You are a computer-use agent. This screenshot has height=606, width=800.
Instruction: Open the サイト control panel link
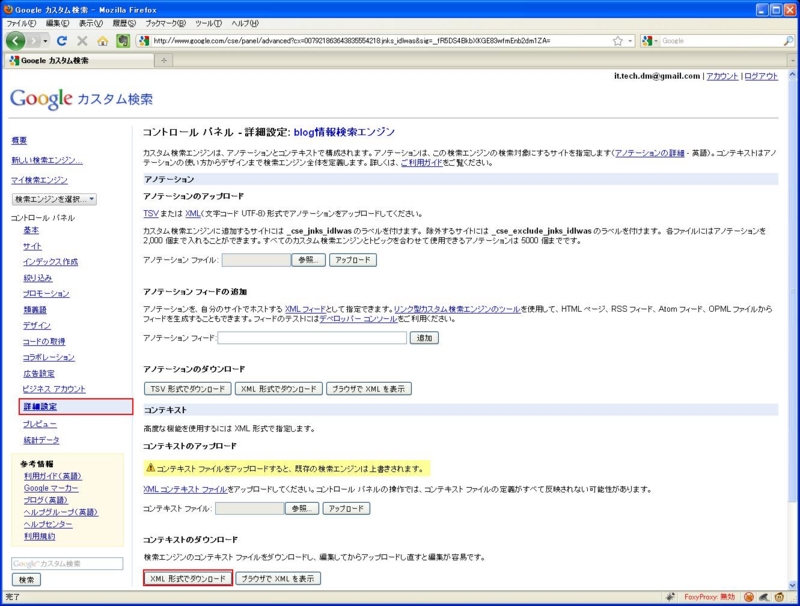[32, 246]
